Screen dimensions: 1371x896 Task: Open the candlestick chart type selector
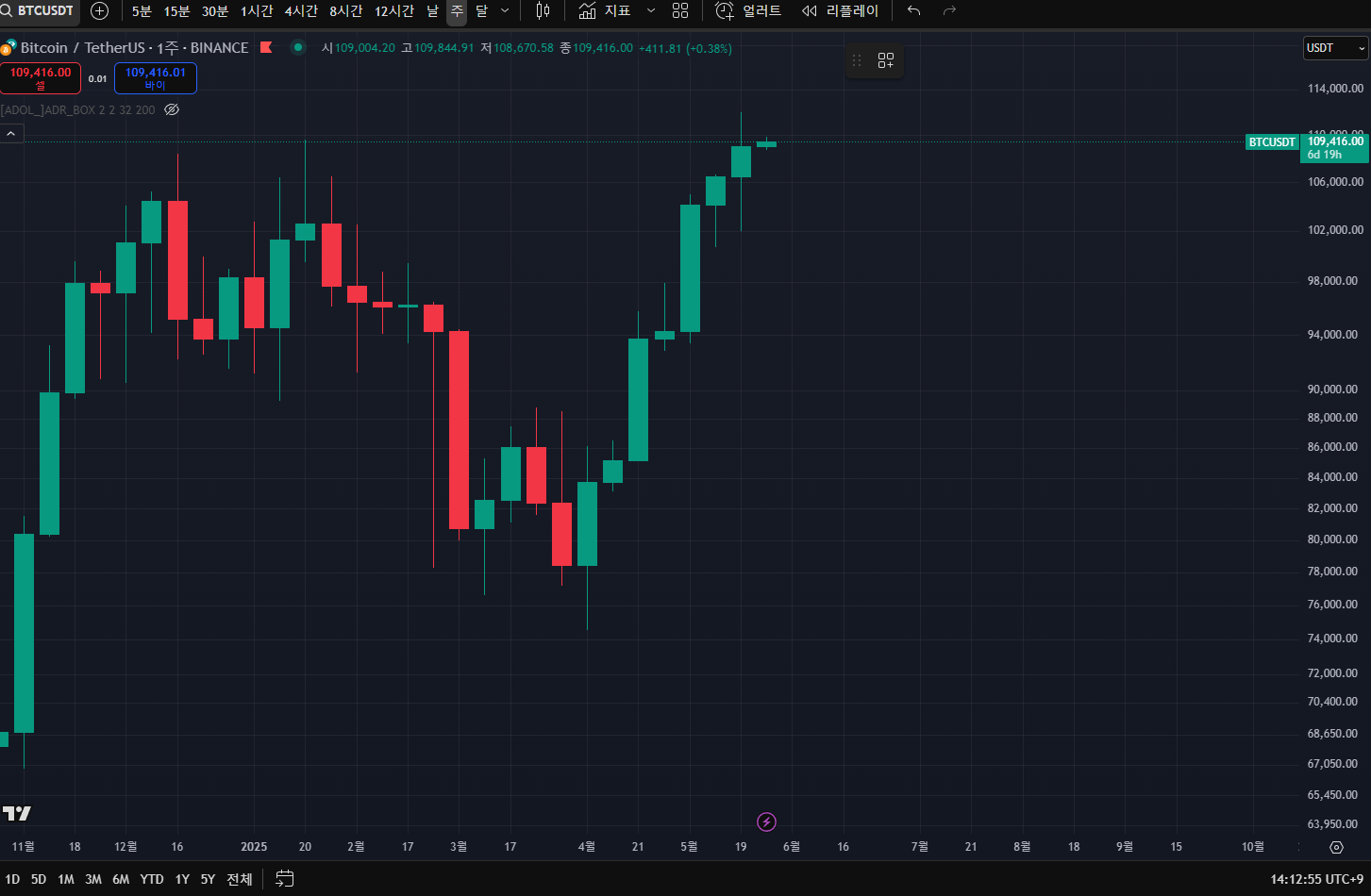click(x=543, y=11)
